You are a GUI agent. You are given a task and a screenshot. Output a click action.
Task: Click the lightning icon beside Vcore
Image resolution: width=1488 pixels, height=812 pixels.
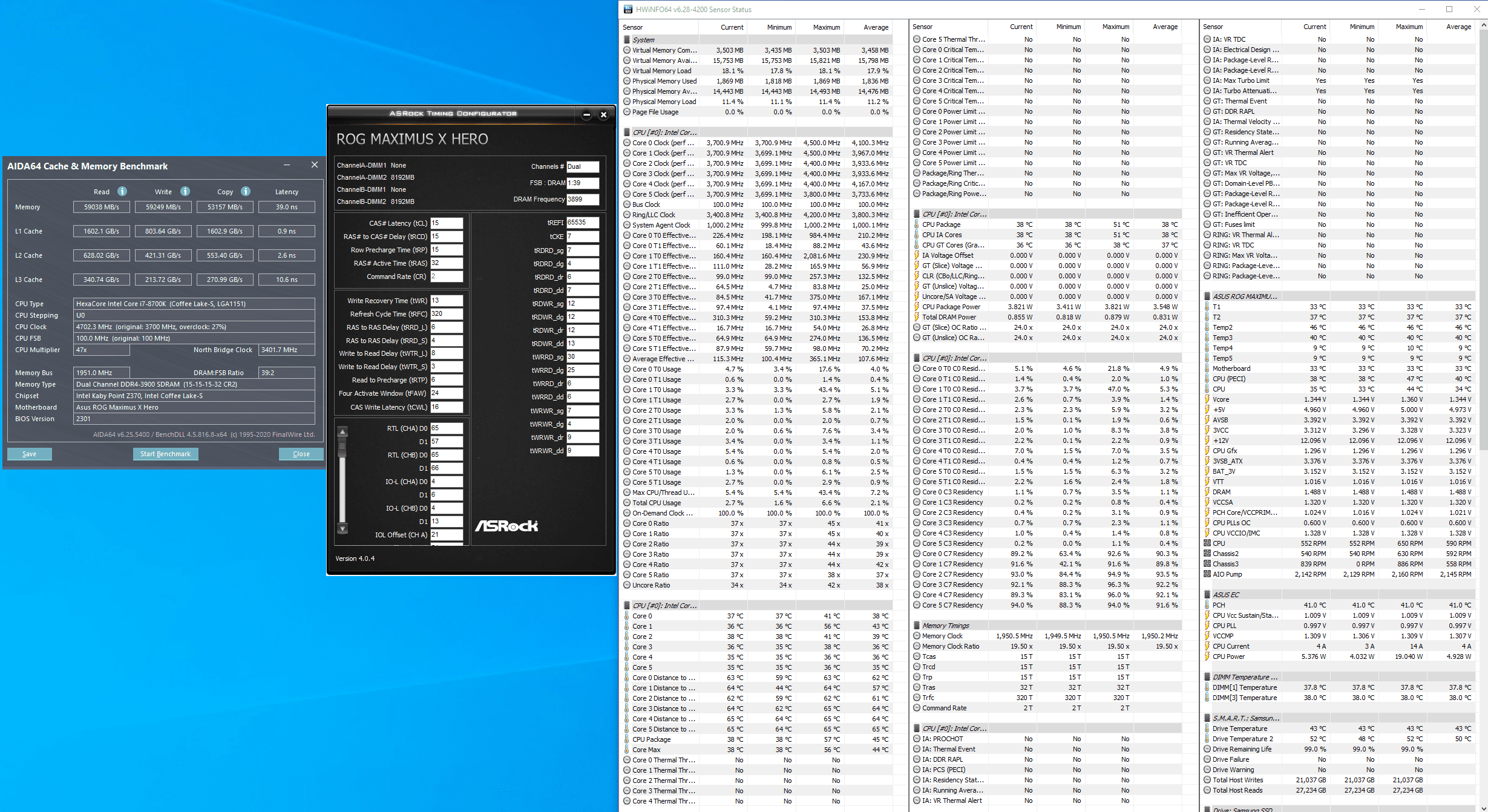(1207, 399)
